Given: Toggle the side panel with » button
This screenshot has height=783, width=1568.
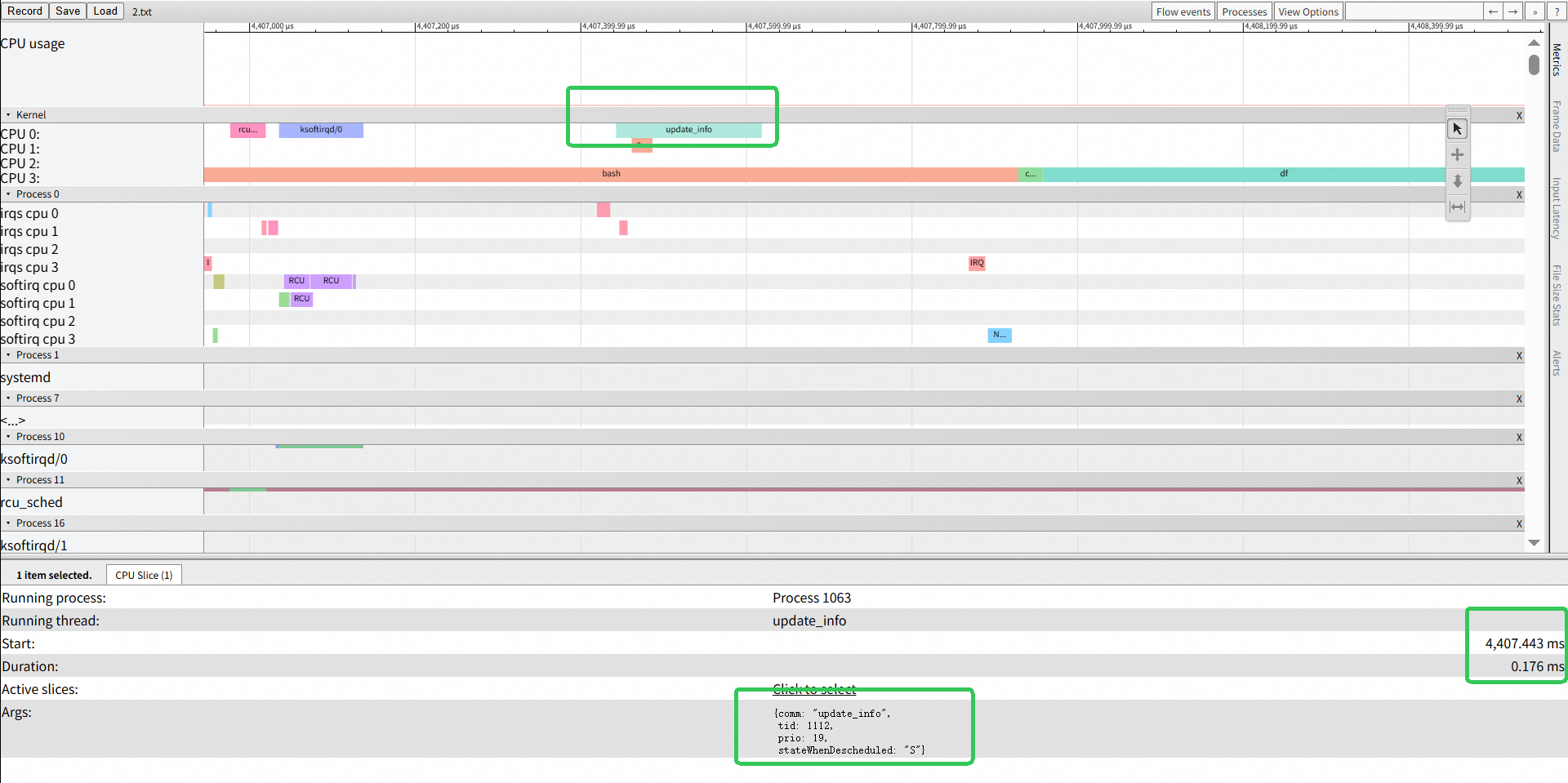Looking at the screenshot, I should [1535, 11].
